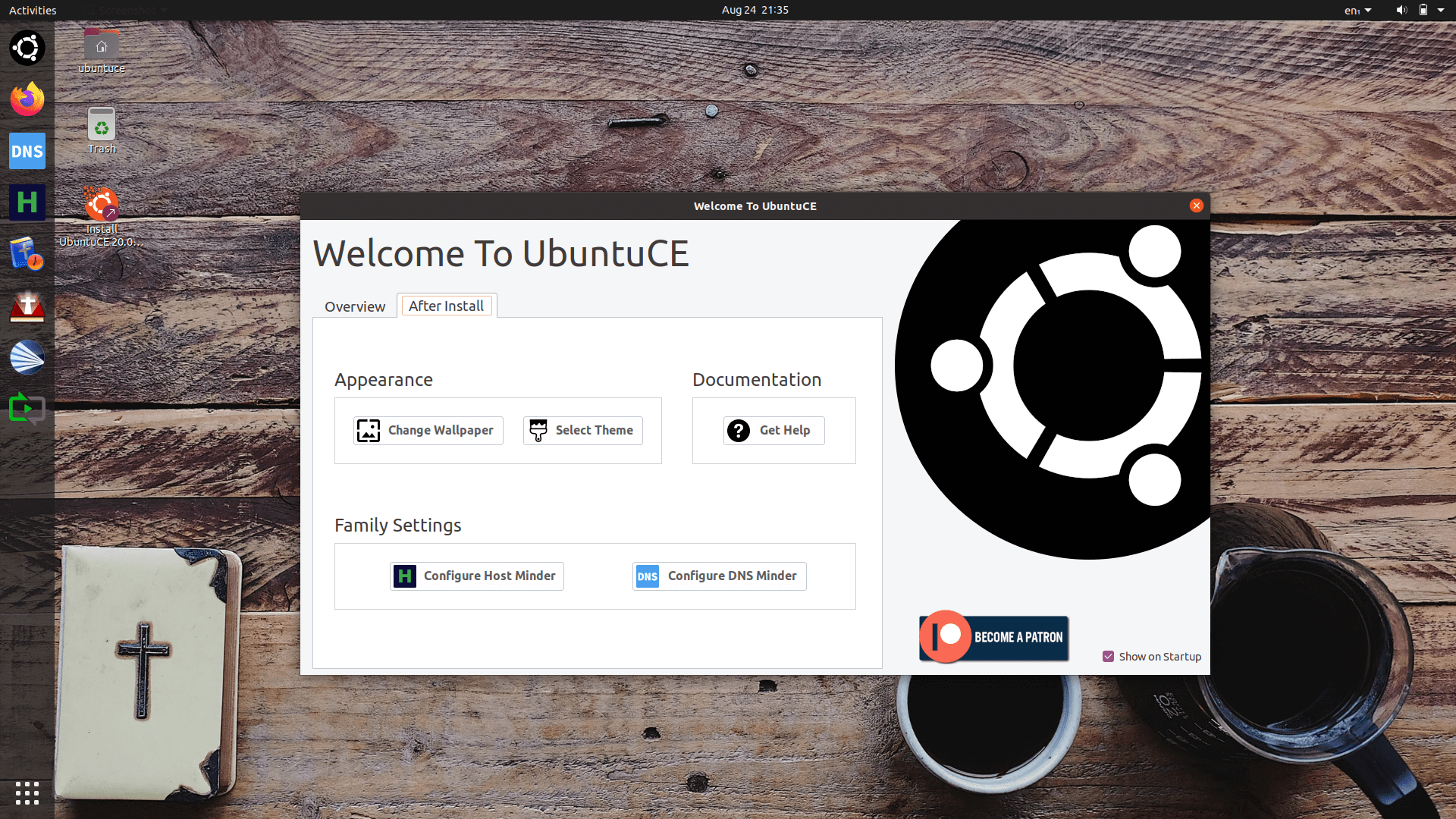Screen dimensions: 1456x819
Task: Show Applications grid in the dock
Action: (27, 793)
